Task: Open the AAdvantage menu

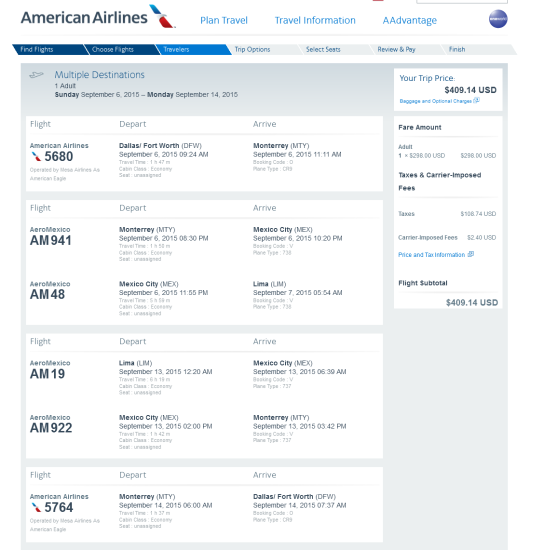Action: 410,20
